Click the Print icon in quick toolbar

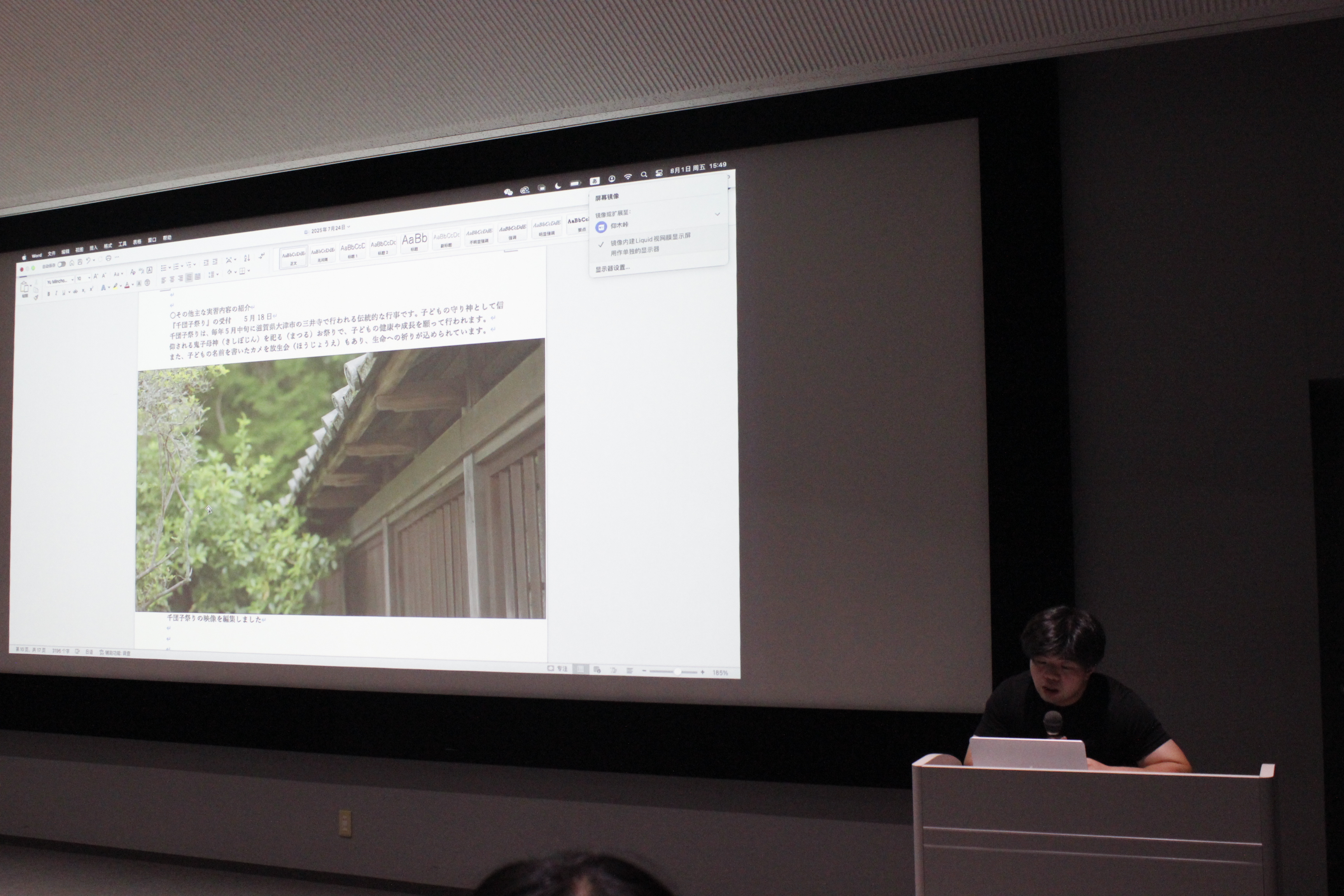click(108, 258)
